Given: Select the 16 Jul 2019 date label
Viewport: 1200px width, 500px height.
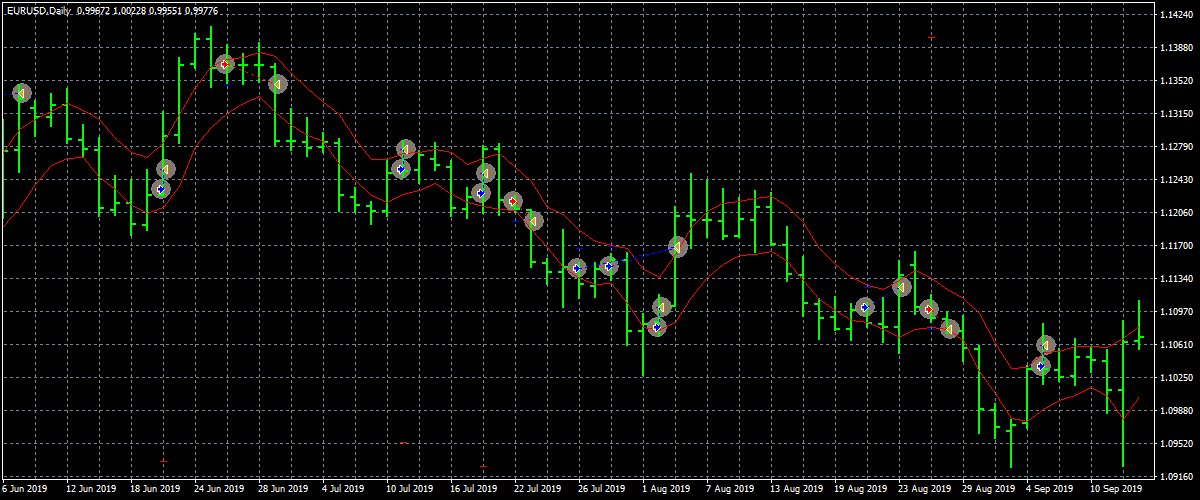Looking at the screenshot, I should point(474,490).
